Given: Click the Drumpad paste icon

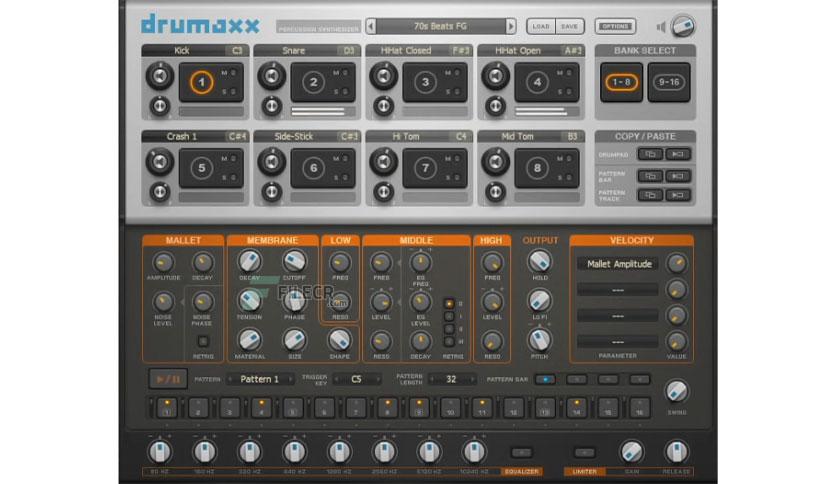Looking at the screenshot, I should coord(678,155).
